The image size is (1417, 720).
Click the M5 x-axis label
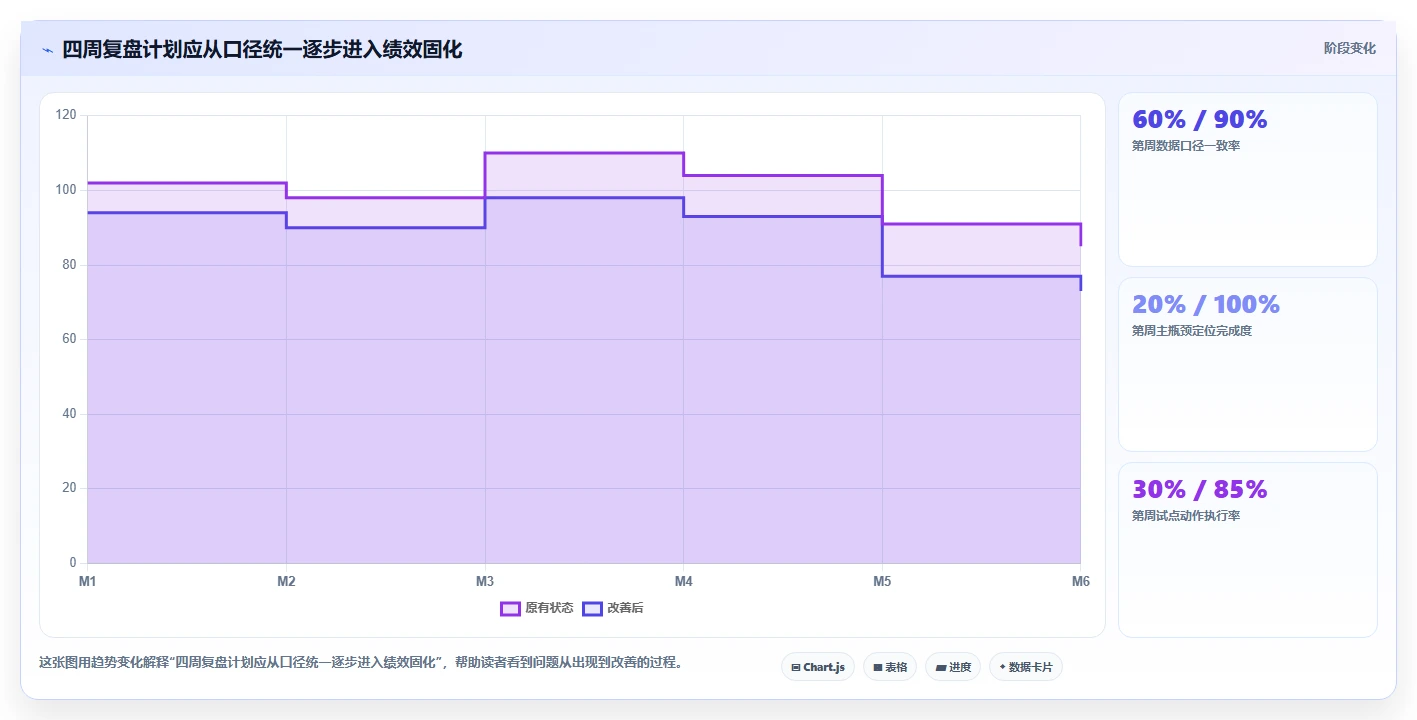(882, 581)
